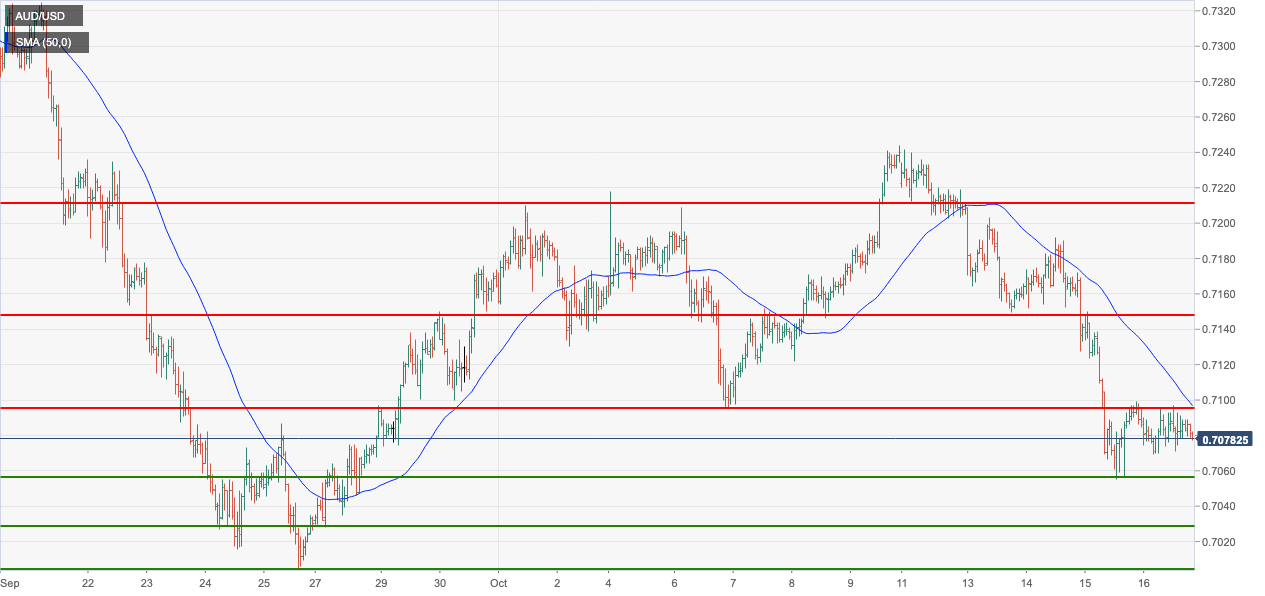Screen dimensions: 1265x596
Task: Click the blue SMA color marker in legend
Action: [7, 43]
